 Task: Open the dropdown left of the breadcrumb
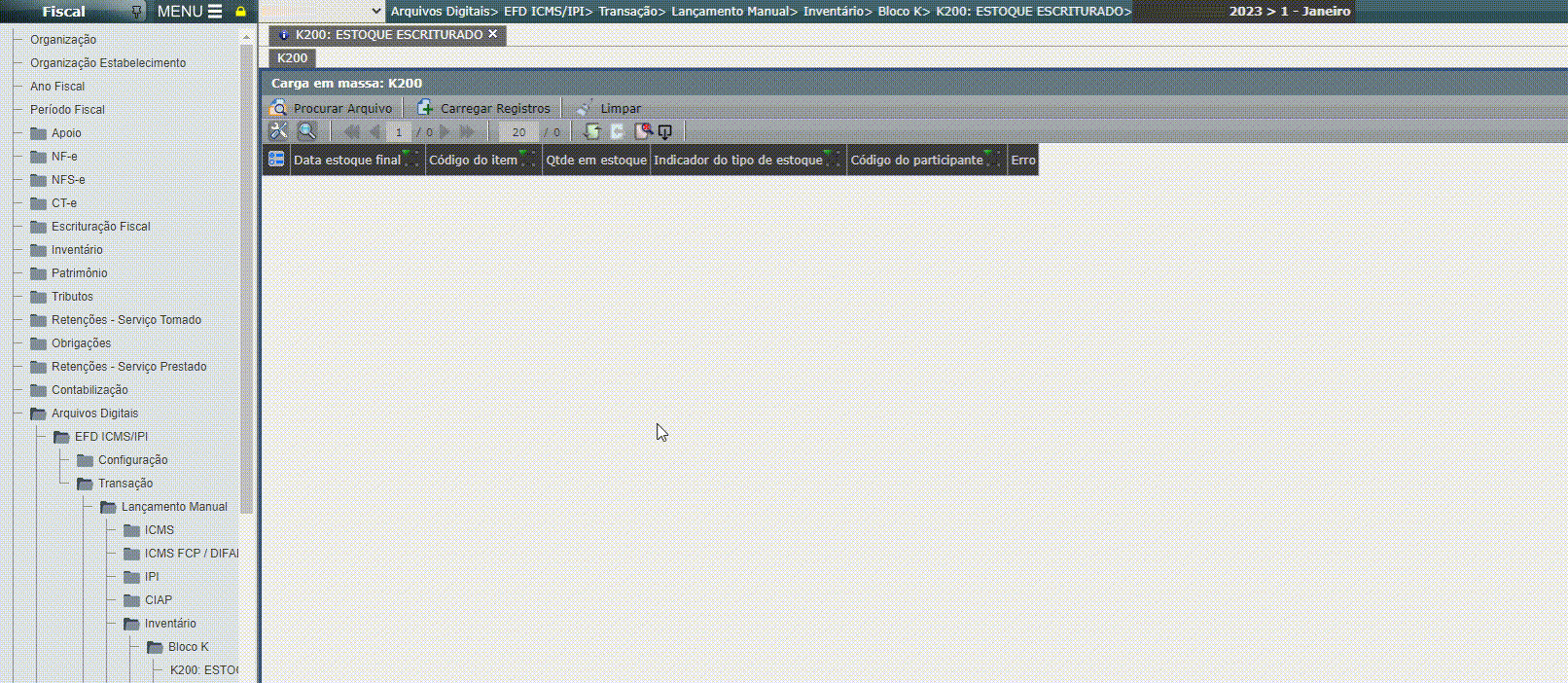click(376, 12)
